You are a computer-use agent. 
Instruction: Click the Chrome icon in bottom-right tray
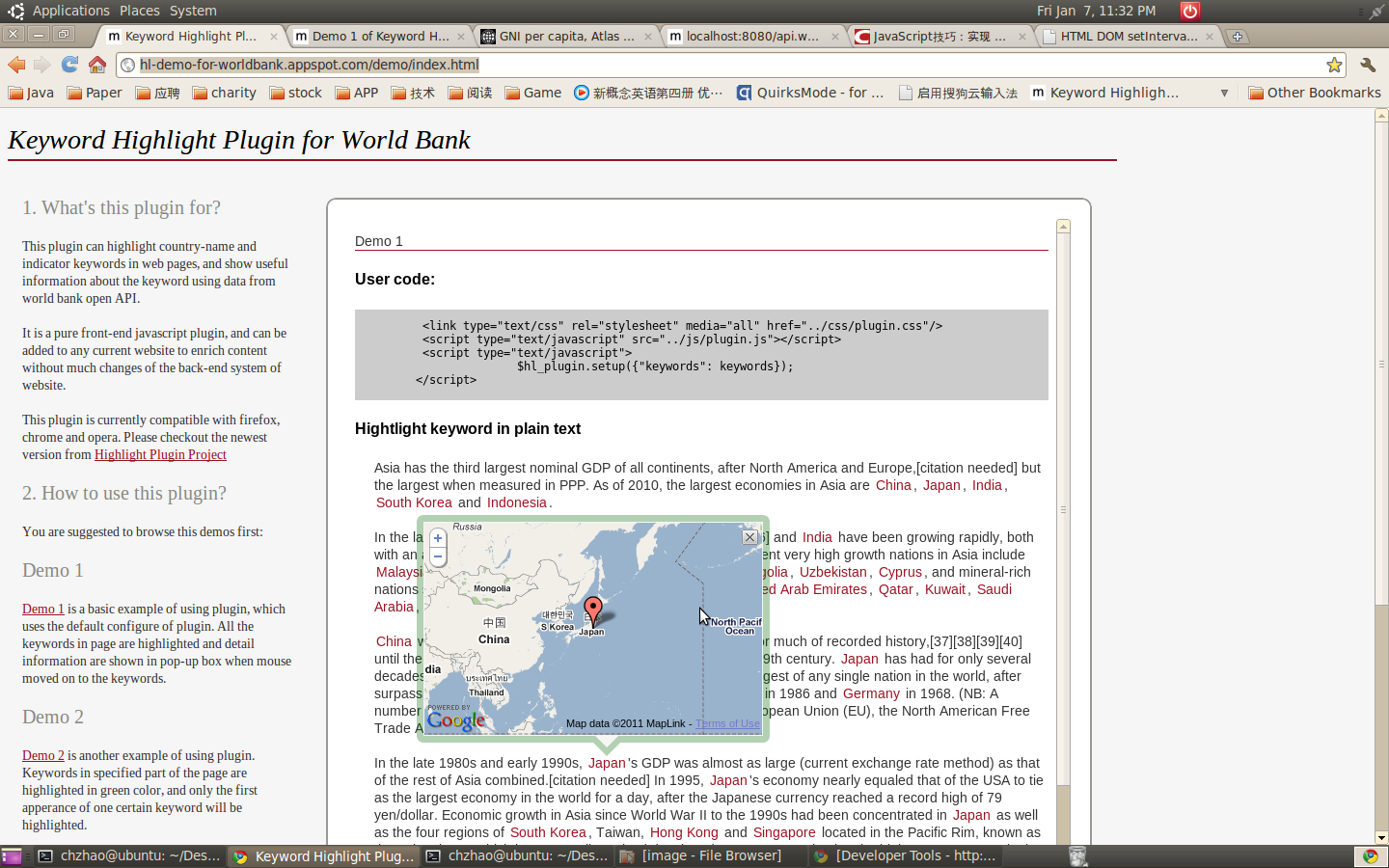coord(1371,856)
